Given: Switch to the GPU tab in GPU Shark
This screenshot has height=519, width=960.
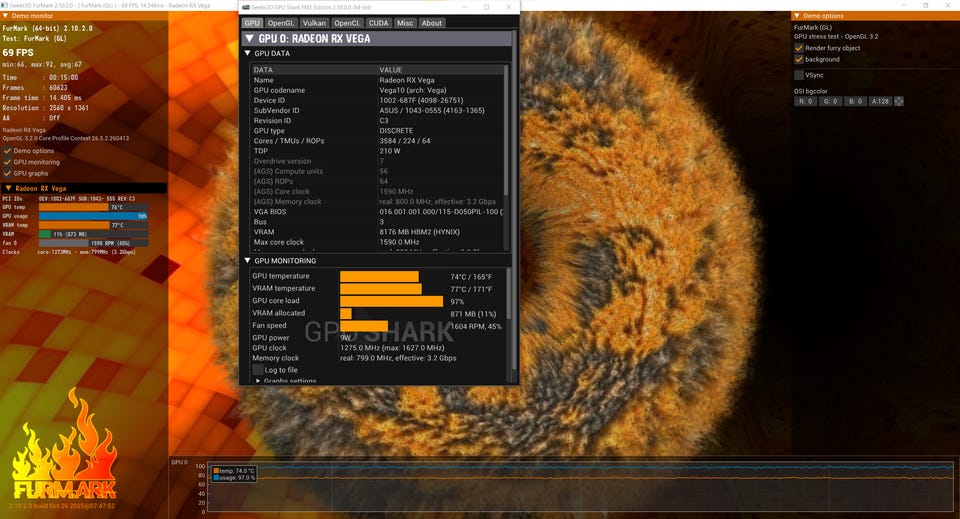Looking at the screenshot, I should 252,23.
